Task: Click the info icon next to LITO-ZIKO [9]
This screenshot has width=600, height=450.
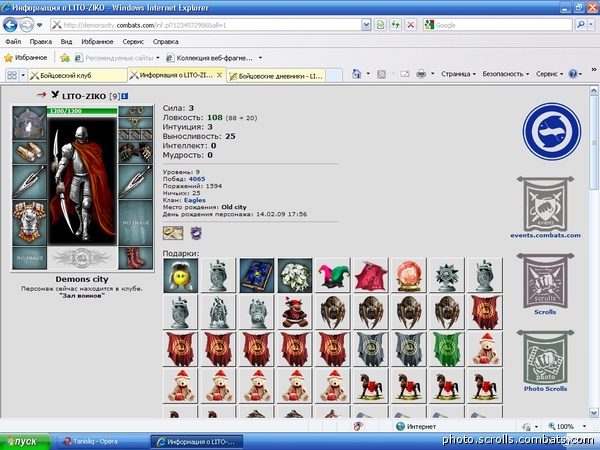Action: (125, 96)
